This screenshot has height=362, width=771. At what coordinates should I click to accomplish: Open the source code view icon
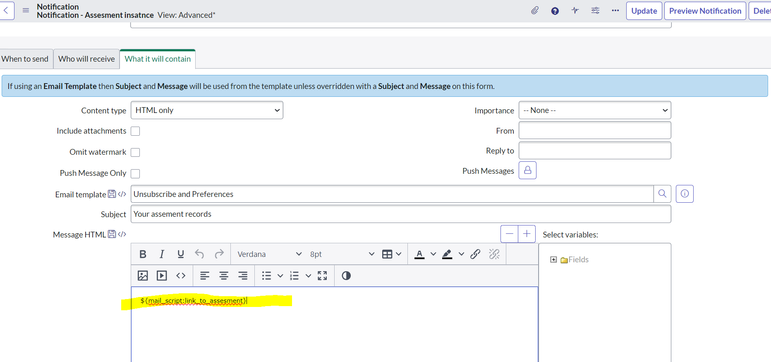(x=180, y=275)
